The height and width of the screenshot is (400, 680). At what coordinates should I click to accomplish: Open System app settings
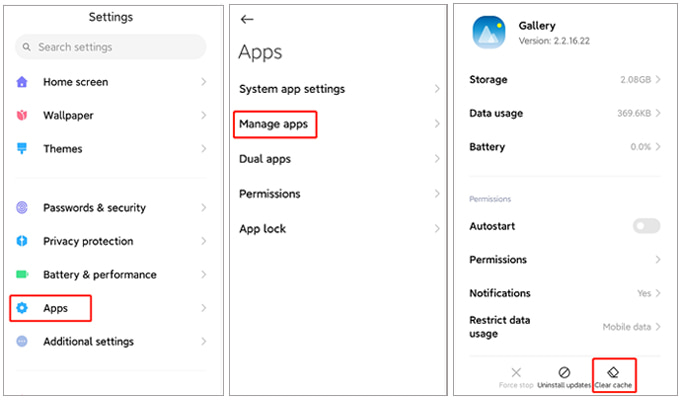pyautogui.click(x=292, y=89)
